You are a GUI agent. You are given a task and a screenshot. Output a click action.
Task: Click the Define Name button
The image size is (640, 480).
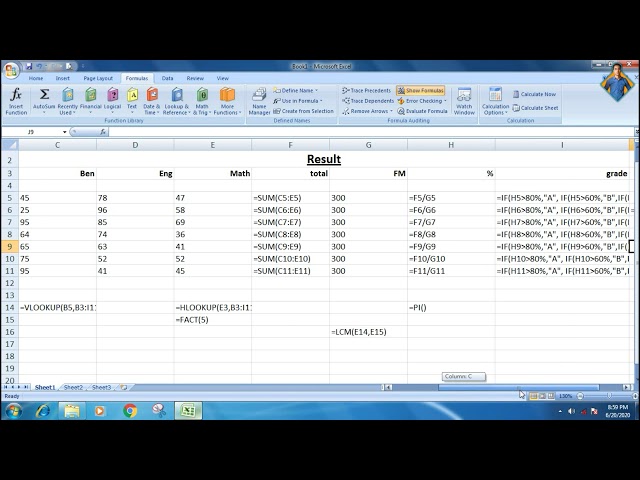[293, 91]
